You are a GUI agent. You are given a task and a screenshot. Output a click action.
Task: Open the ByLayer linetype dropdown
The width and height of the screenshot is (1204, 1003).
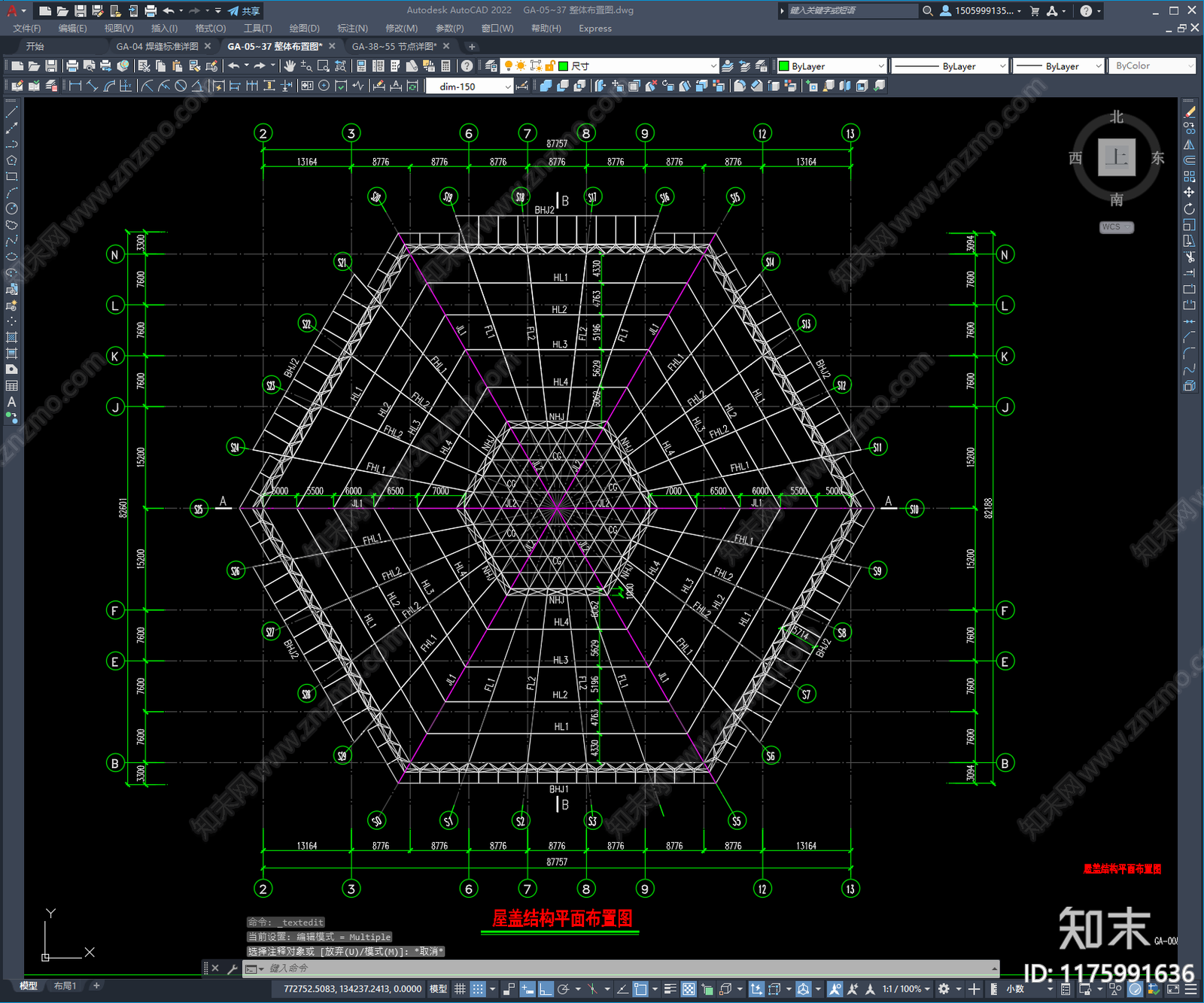click(950, 66)
